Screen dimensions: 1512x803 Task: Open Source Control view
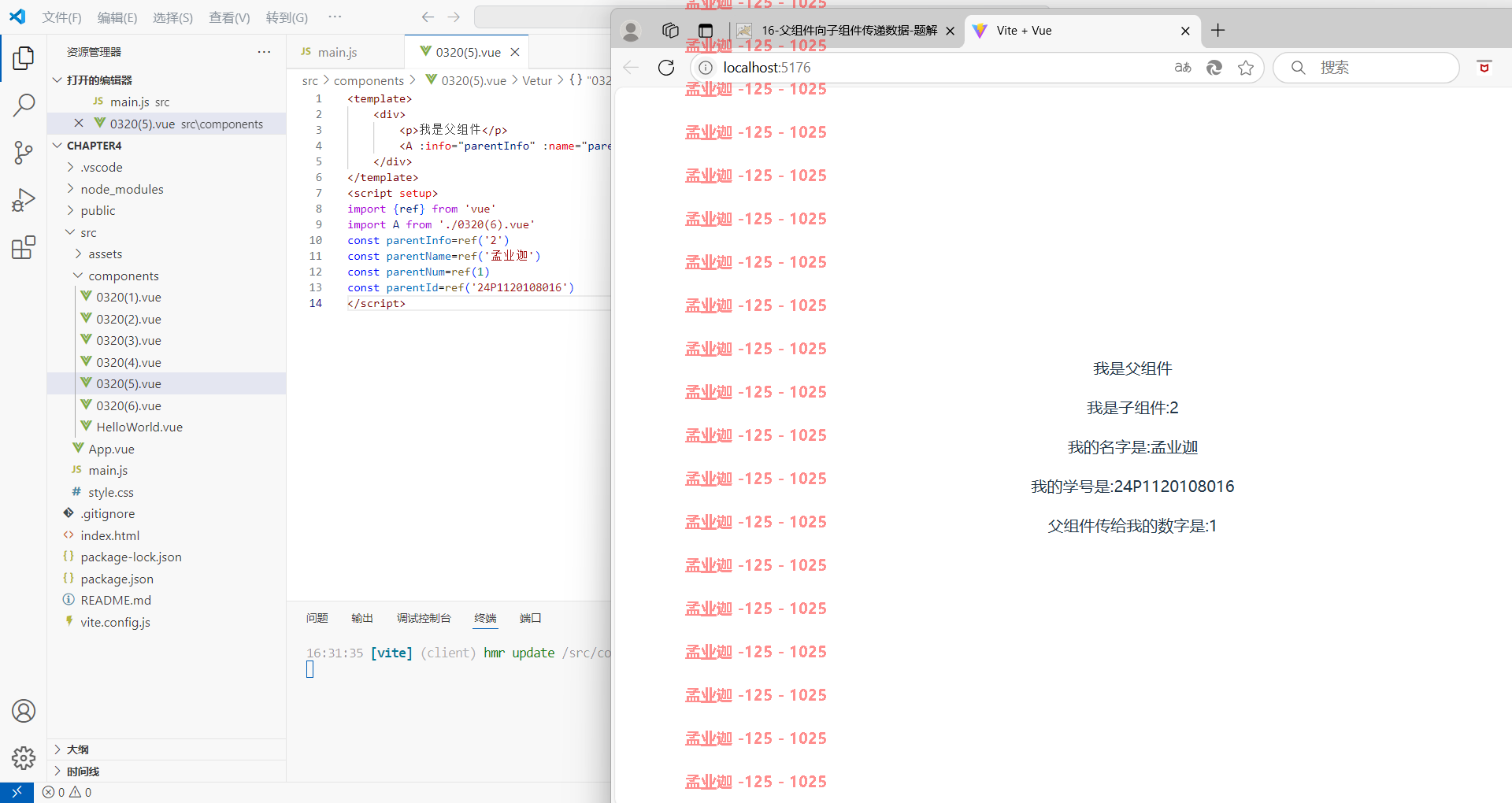point(24,153)
